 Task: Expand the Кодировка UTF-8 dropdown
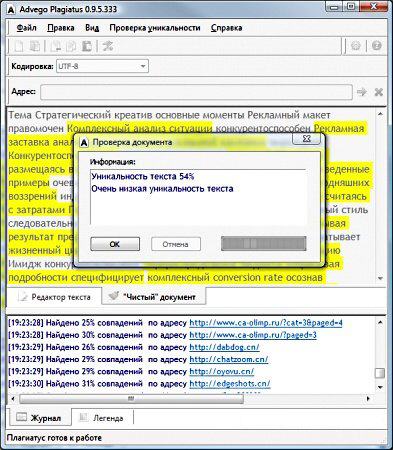click(x=143, y=66)
